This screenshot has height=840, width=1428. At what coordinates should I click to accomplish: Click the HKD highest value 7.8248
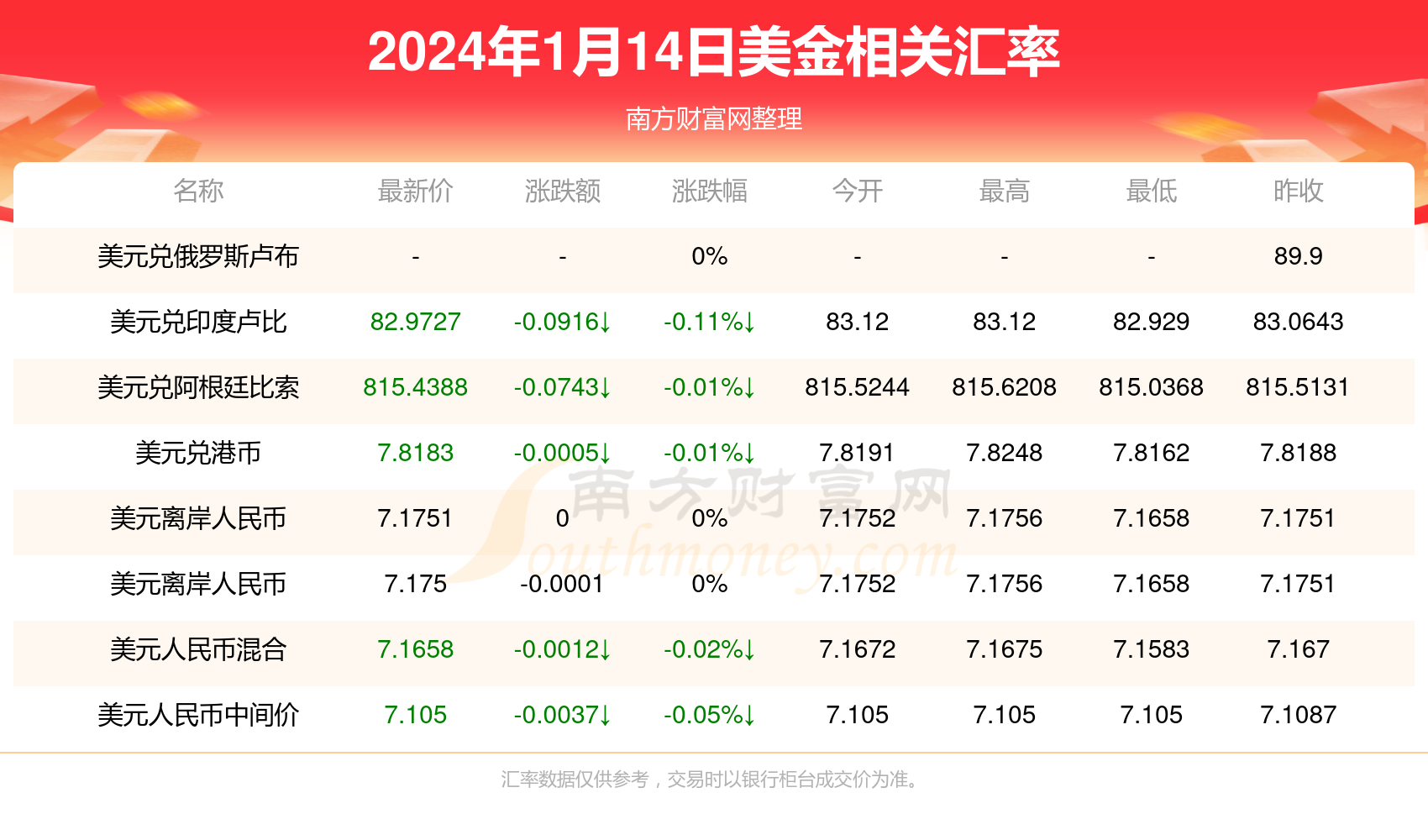click(1004, 453)
